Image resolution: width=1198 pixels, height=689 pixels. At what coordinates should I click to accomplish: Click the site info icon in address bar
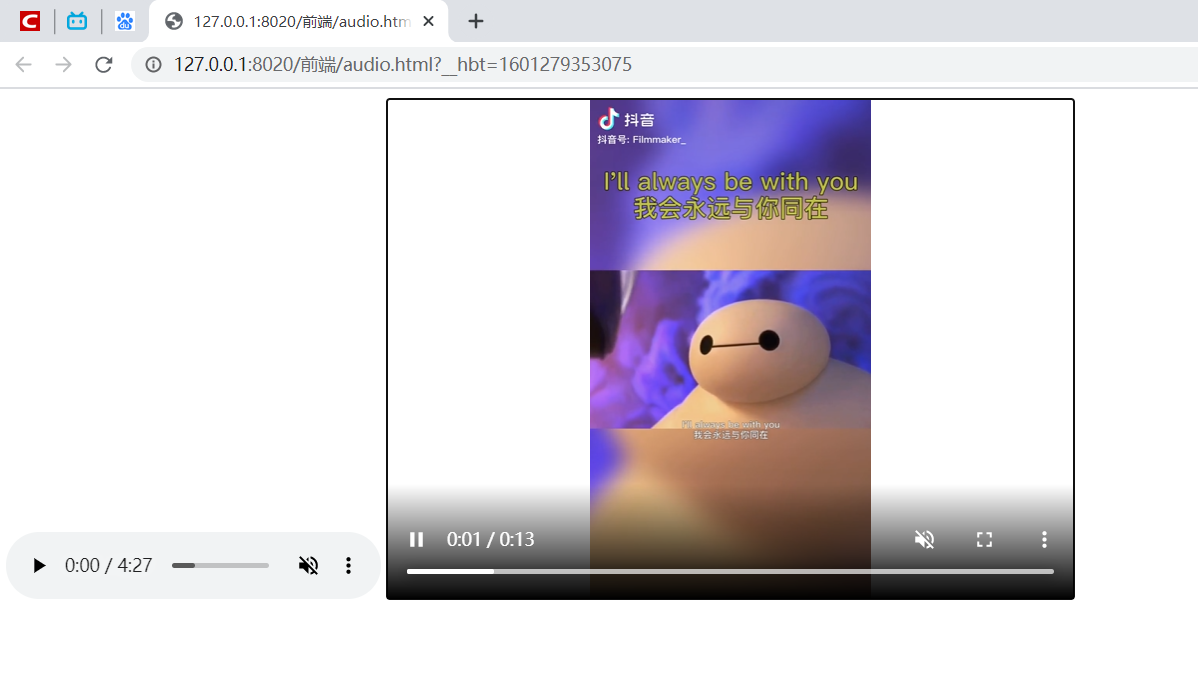(x=153, y=64)
